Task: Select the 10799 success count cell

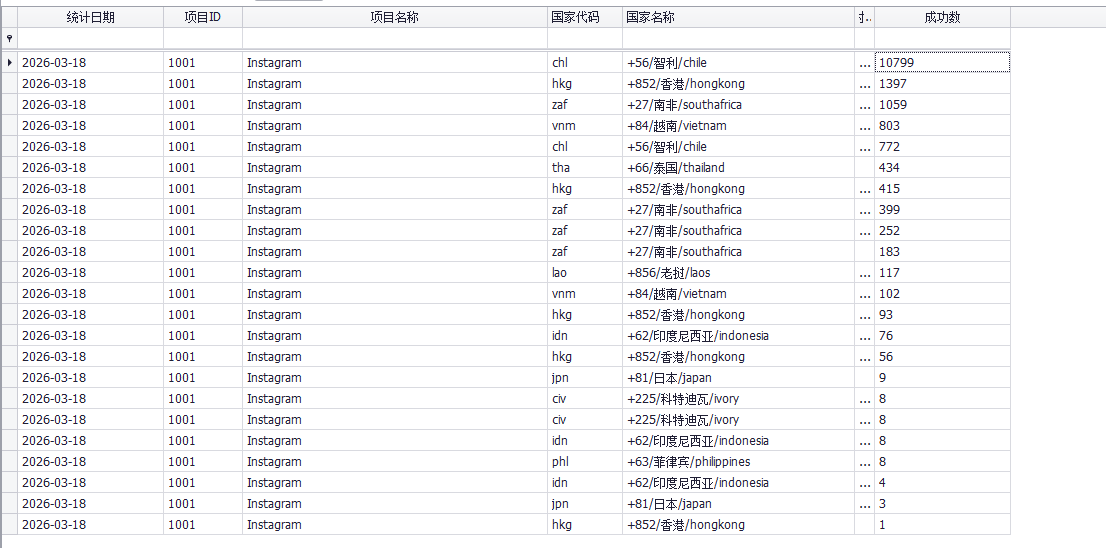Action: tap(942, 63)
